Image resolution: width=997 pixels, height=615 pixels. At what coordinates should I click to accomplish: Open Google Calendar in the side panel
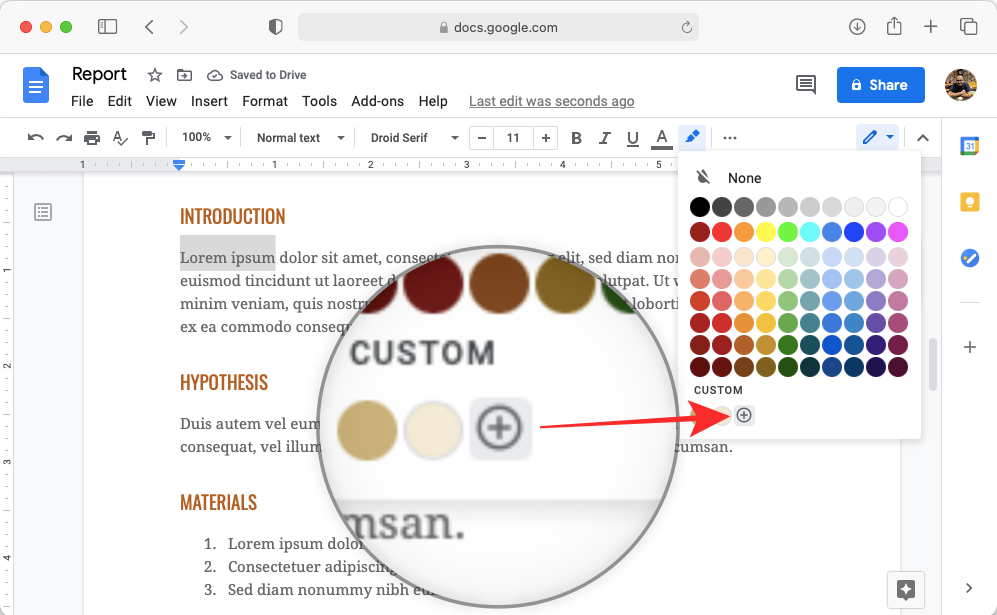(969, 145)
